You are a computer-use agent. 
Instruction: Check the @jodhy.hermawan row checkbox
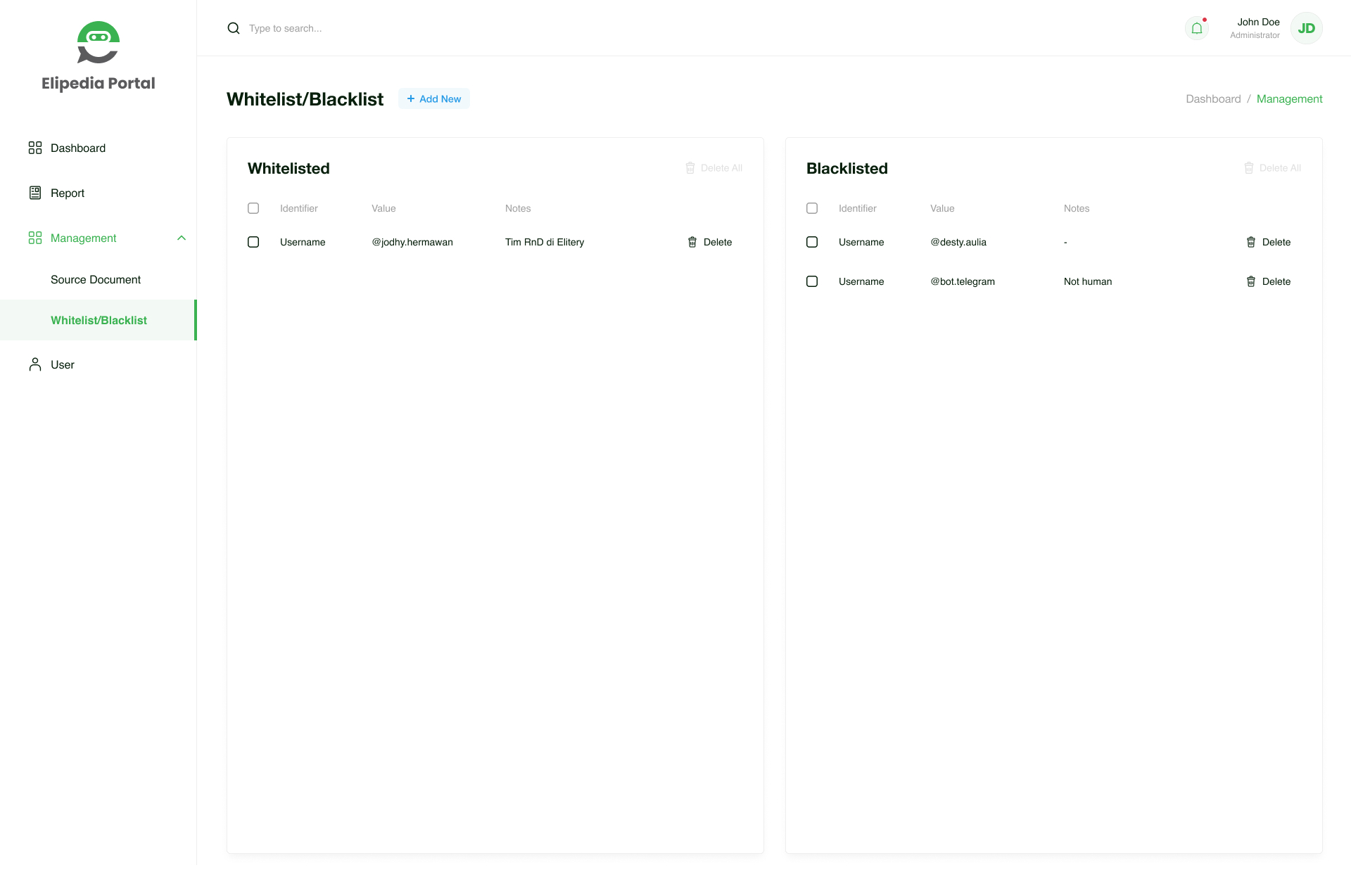(253, 242)
